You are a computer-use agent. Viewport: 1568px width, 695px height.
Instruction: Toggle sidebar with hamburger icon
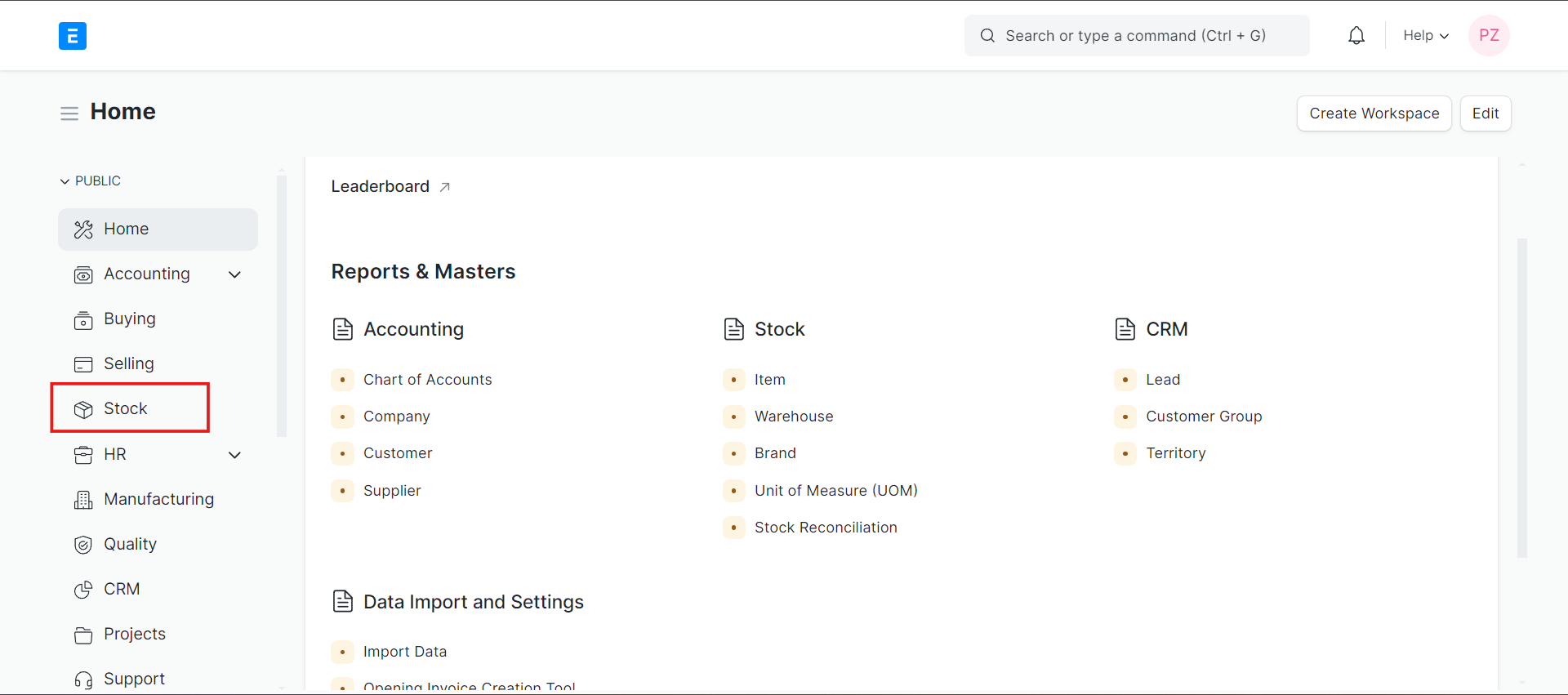pyautogui.click(x=69, y=114)
